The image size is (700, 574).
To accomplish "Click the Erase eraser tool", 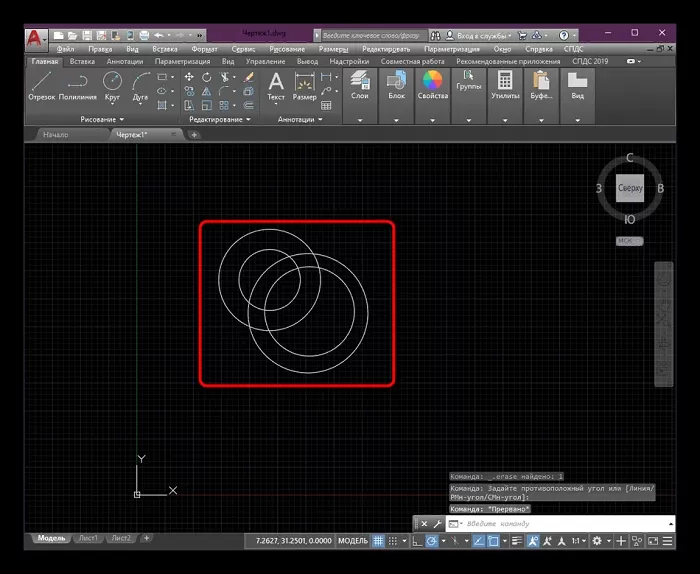I will tap(249, 77).
